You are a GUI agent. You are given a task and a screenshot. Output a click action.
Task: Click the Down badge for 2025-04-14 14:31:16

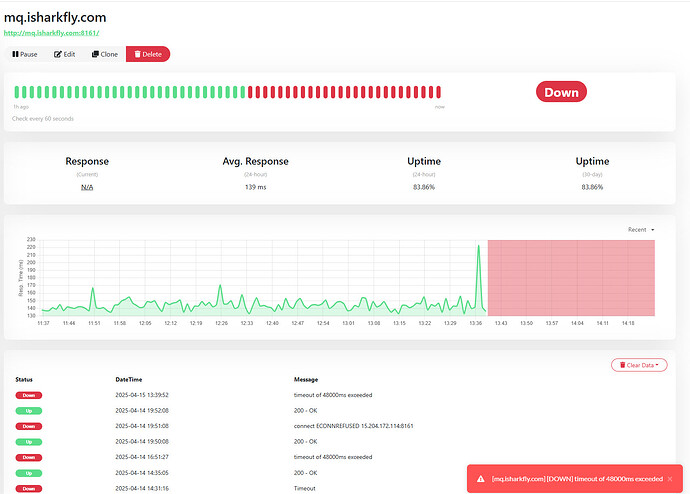pyautogui.click(x=29, y=489)
